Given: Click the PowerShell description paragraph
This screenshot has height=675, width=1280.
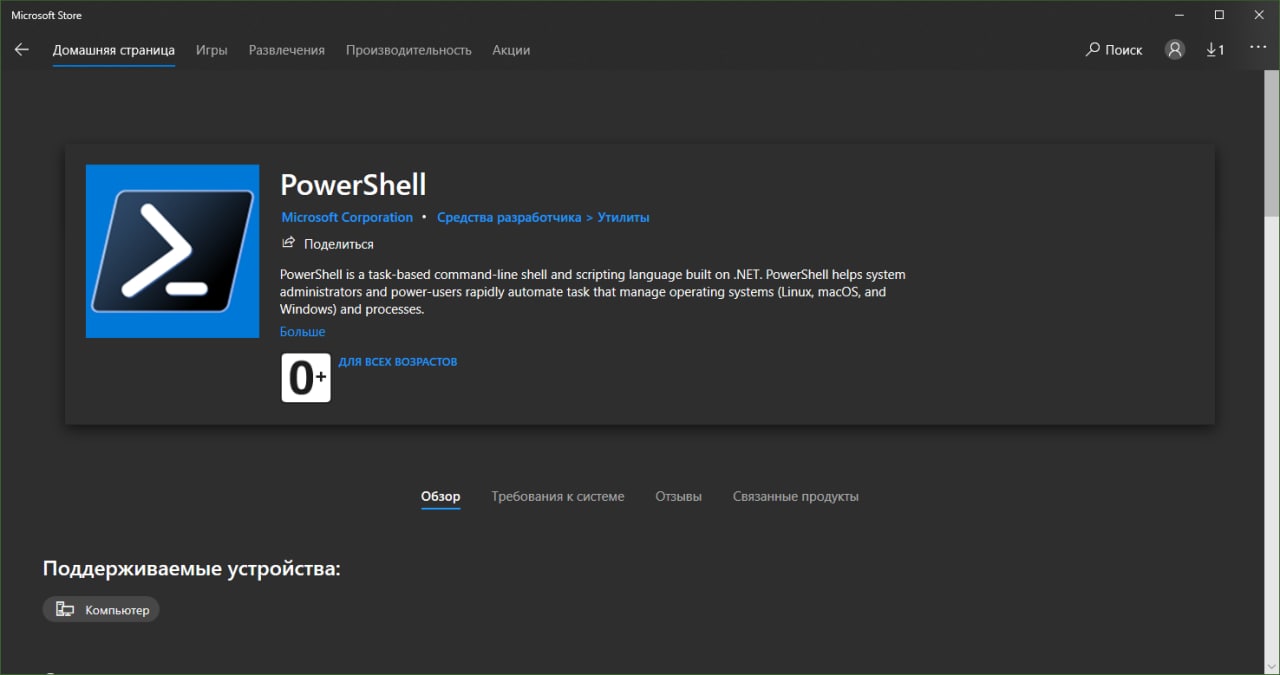Looking at the screenshot, I should [x=593, y=292].
